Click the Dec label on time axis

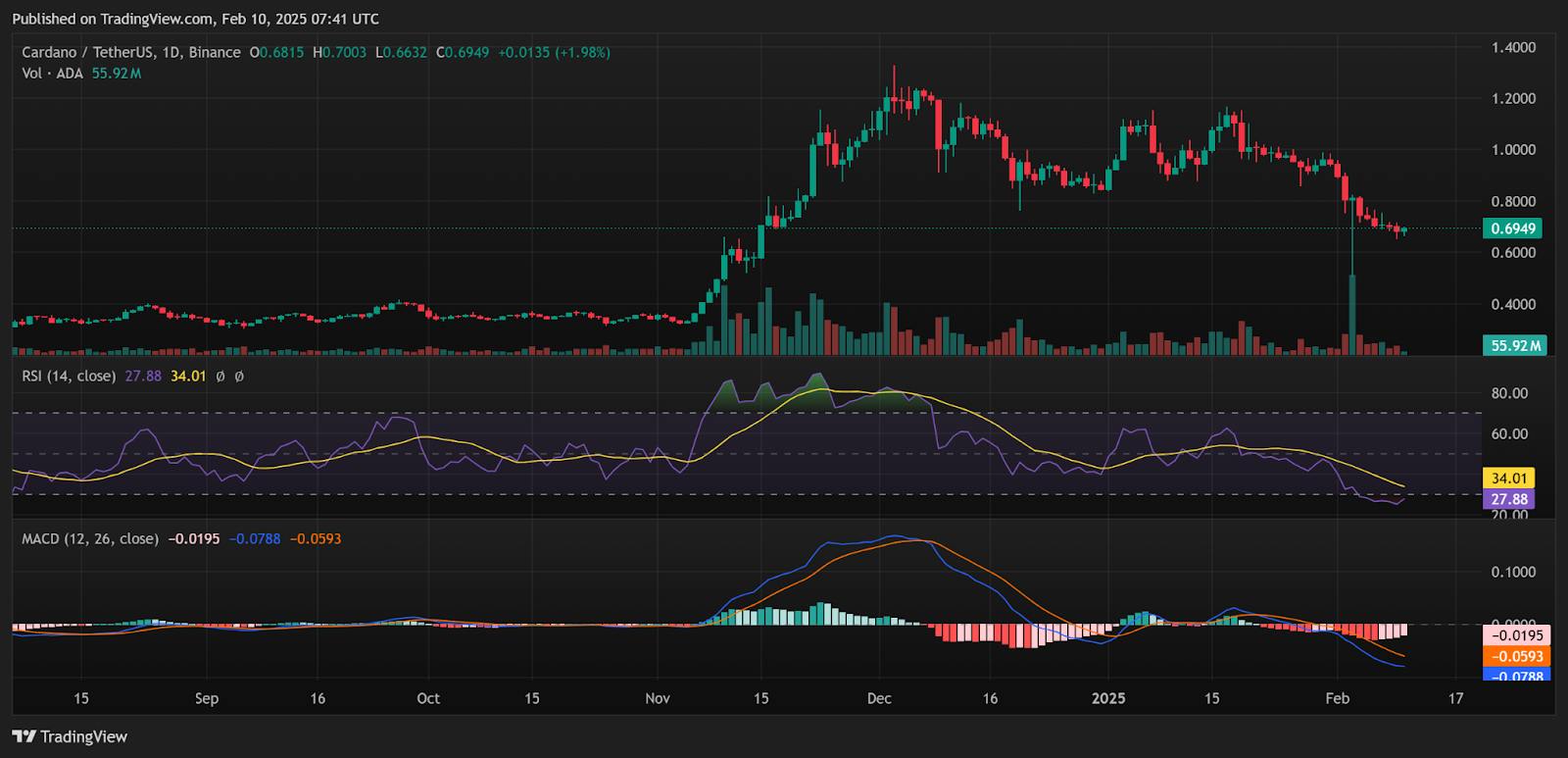[879, 698]
